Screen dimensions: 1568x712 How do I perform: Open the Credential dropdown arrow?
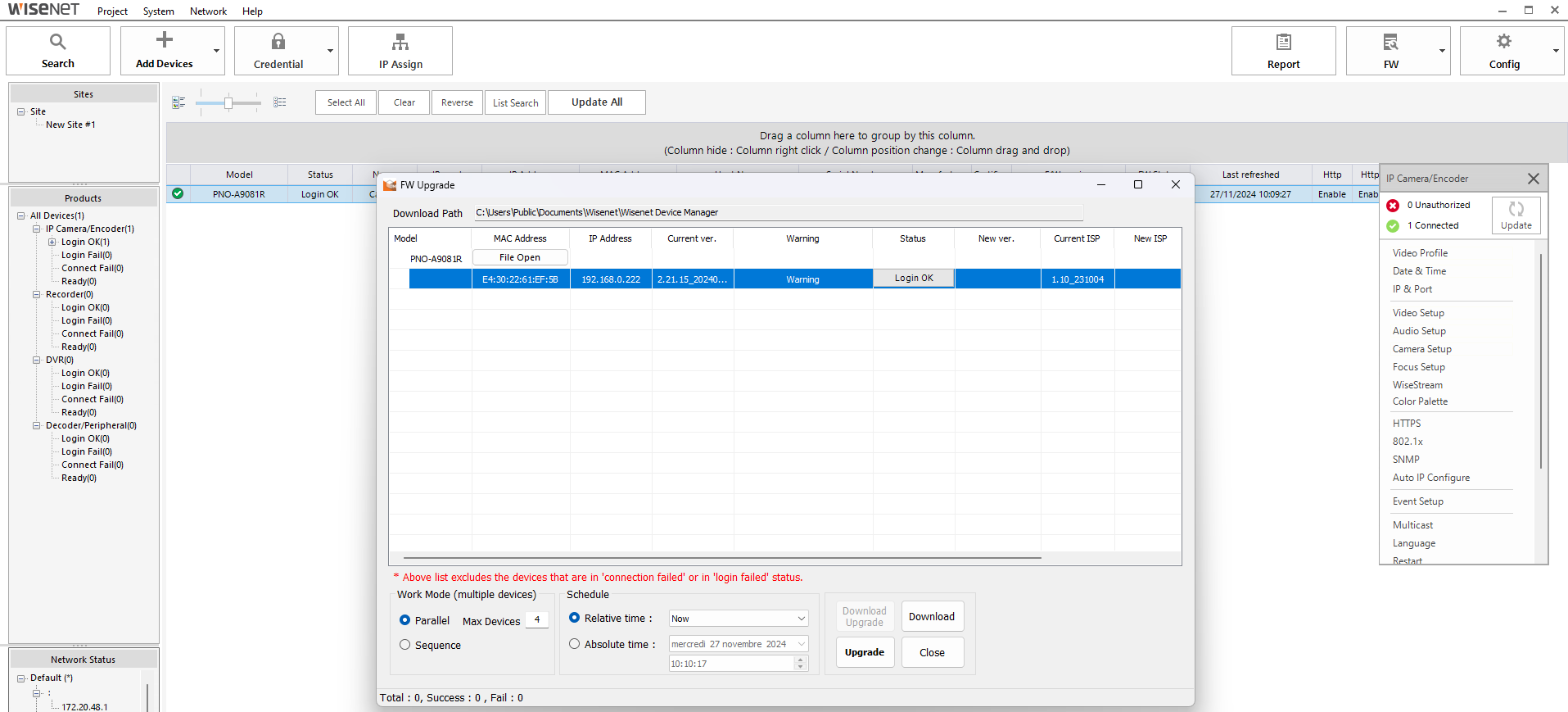330,51
